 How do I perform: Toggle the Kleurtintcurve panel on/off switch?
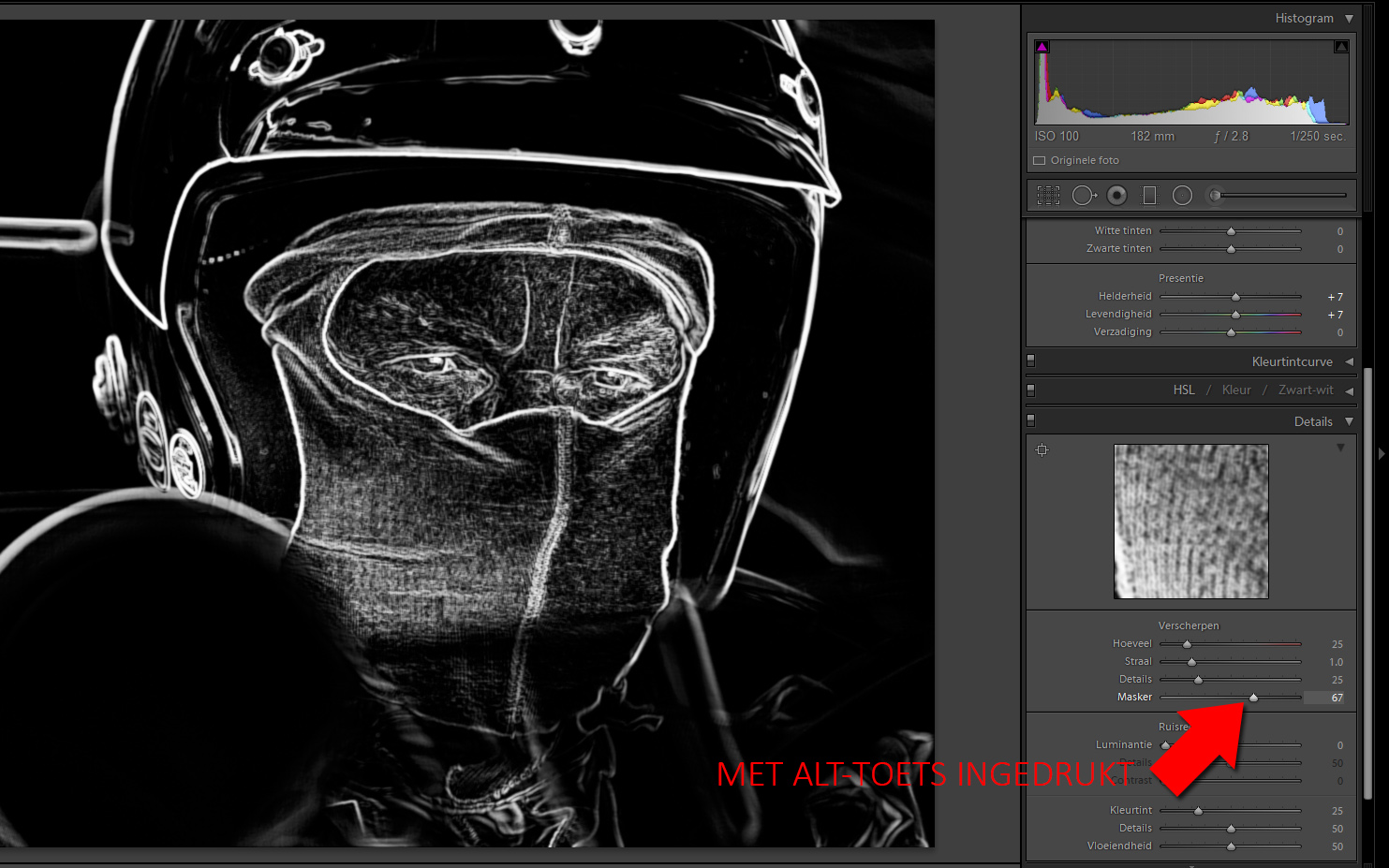1031,360
